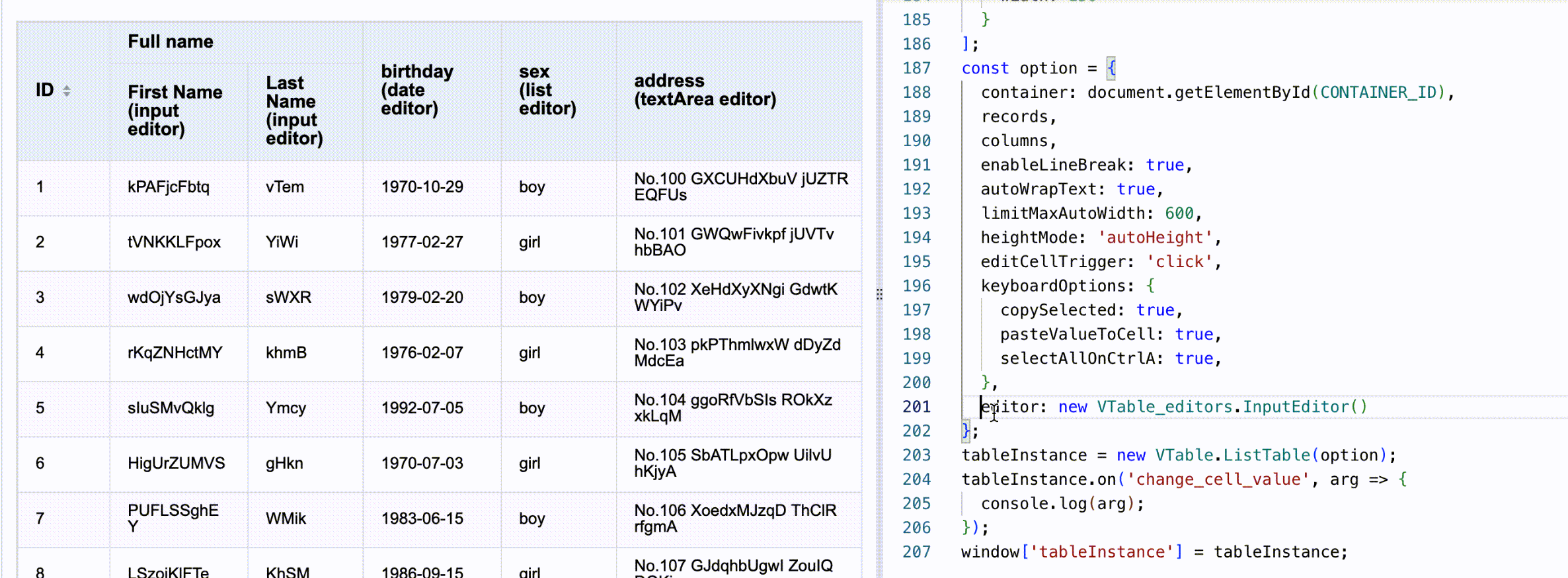Click code line number 201
This screenshot has height=578, width=1568.
pyautogui.click(x=916, y=407)
